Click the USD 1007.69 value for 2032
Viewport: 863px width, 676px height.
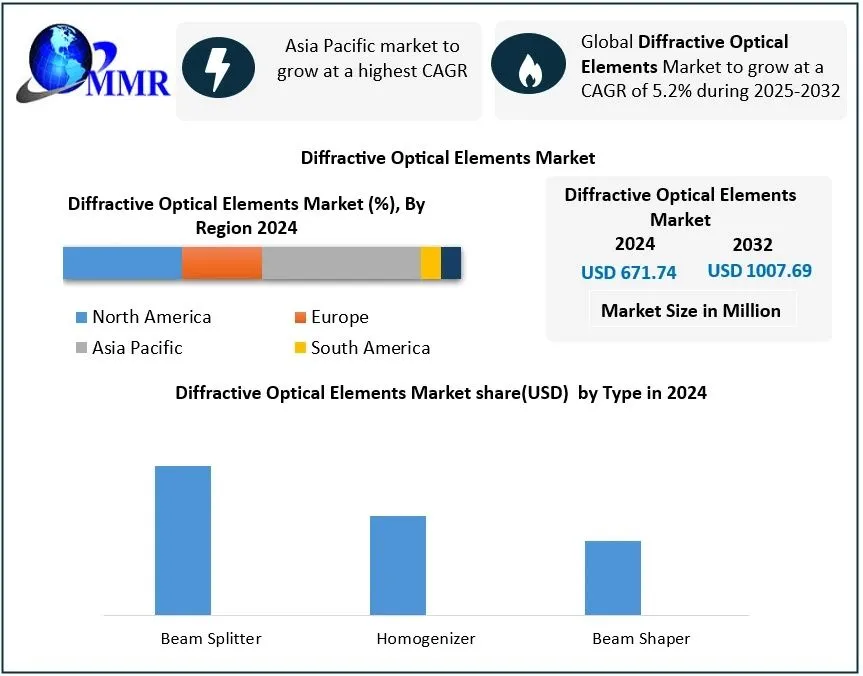(x=759, y=271)
